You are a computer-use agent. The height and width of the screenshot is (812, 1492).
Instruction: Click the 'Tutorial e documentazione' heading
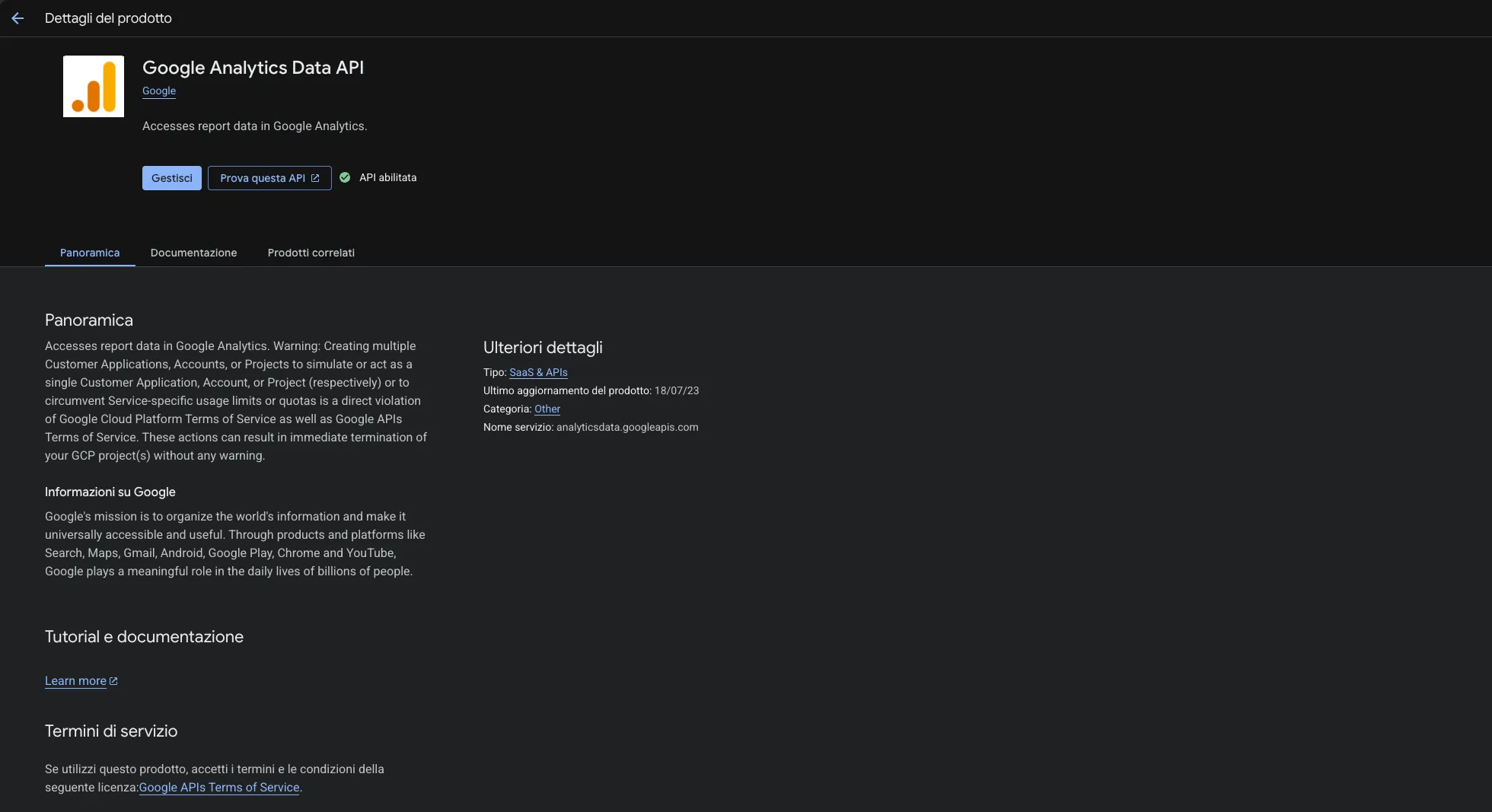click(144, 637)
